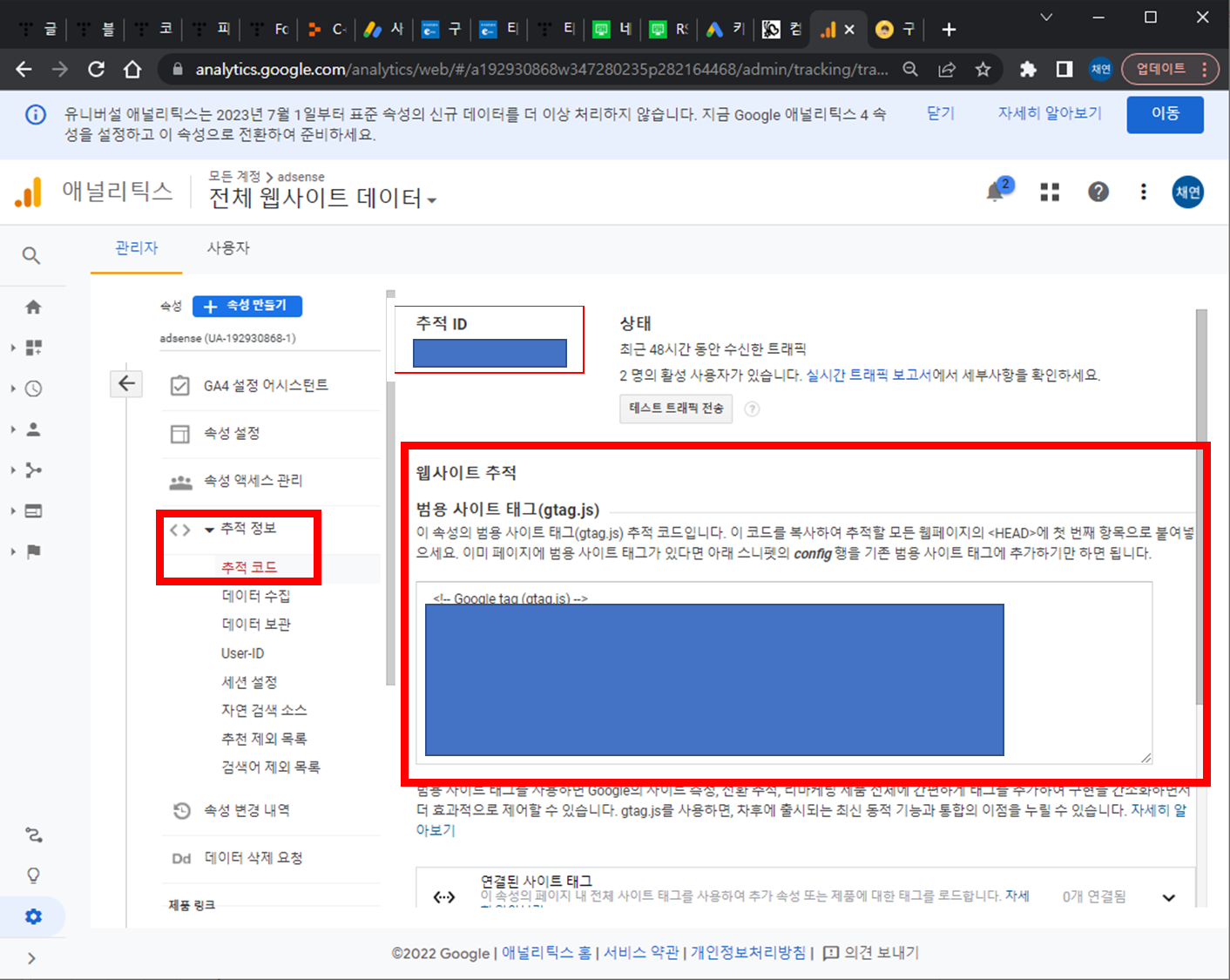The width and height of the screenshot is (1230, 980).
Task: Open the browser tab search dropdown
Action: [x=1046, y=17]
